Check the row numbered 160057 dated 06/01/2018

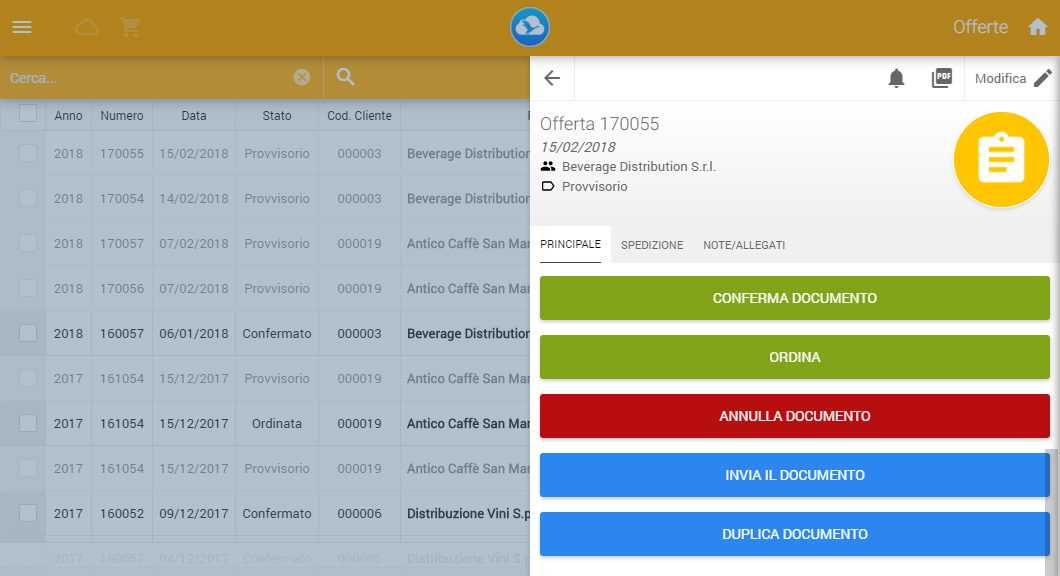click(28, 333)
